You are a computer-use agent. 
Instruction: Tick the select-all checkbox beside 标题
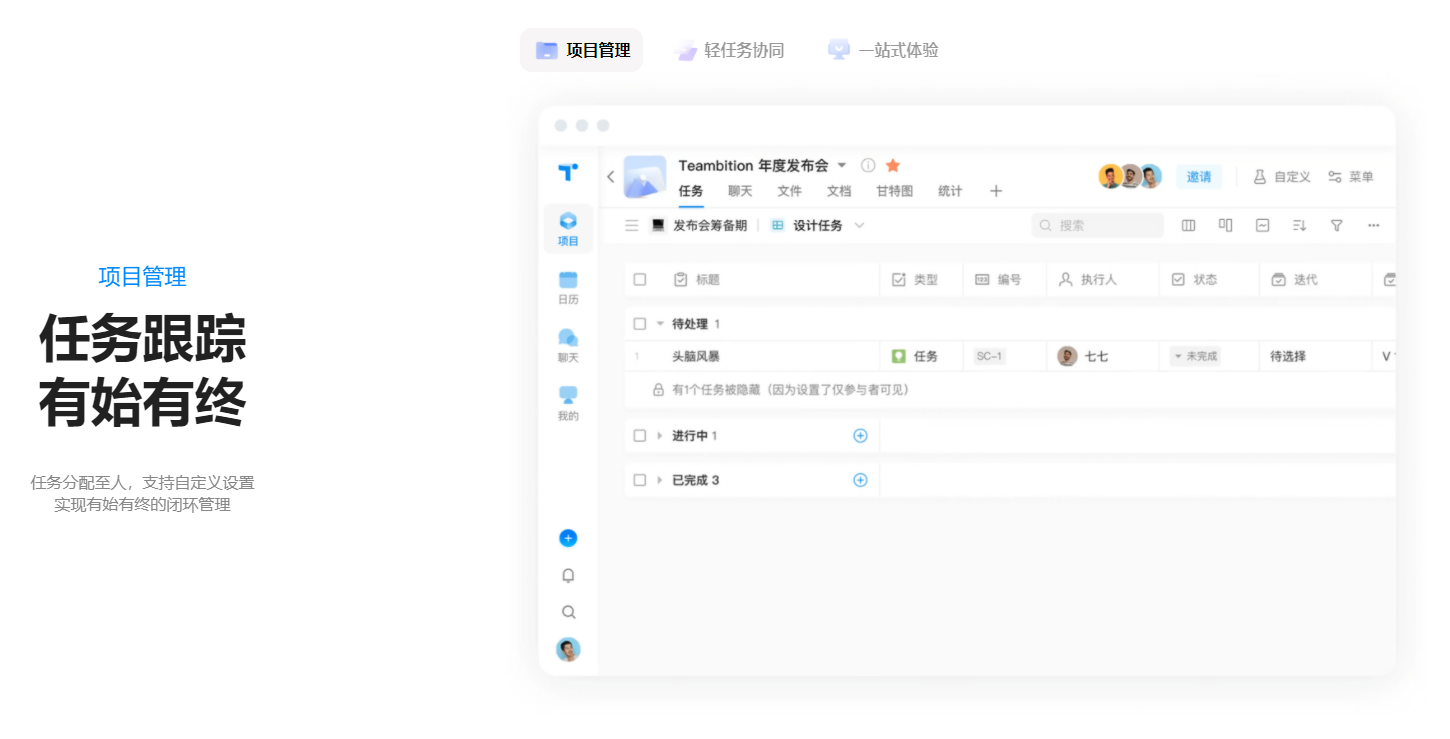640,280
